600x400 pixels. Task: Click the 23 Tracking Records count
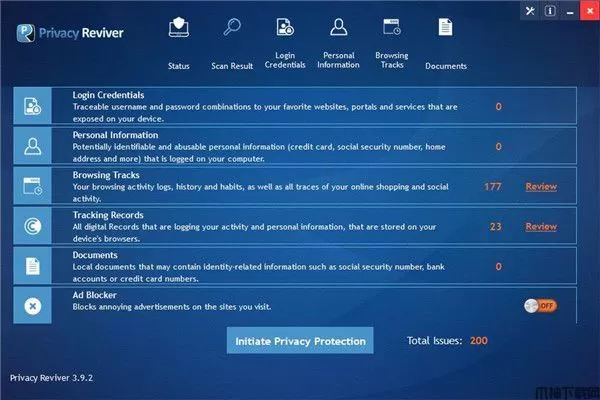click(496, 227)
